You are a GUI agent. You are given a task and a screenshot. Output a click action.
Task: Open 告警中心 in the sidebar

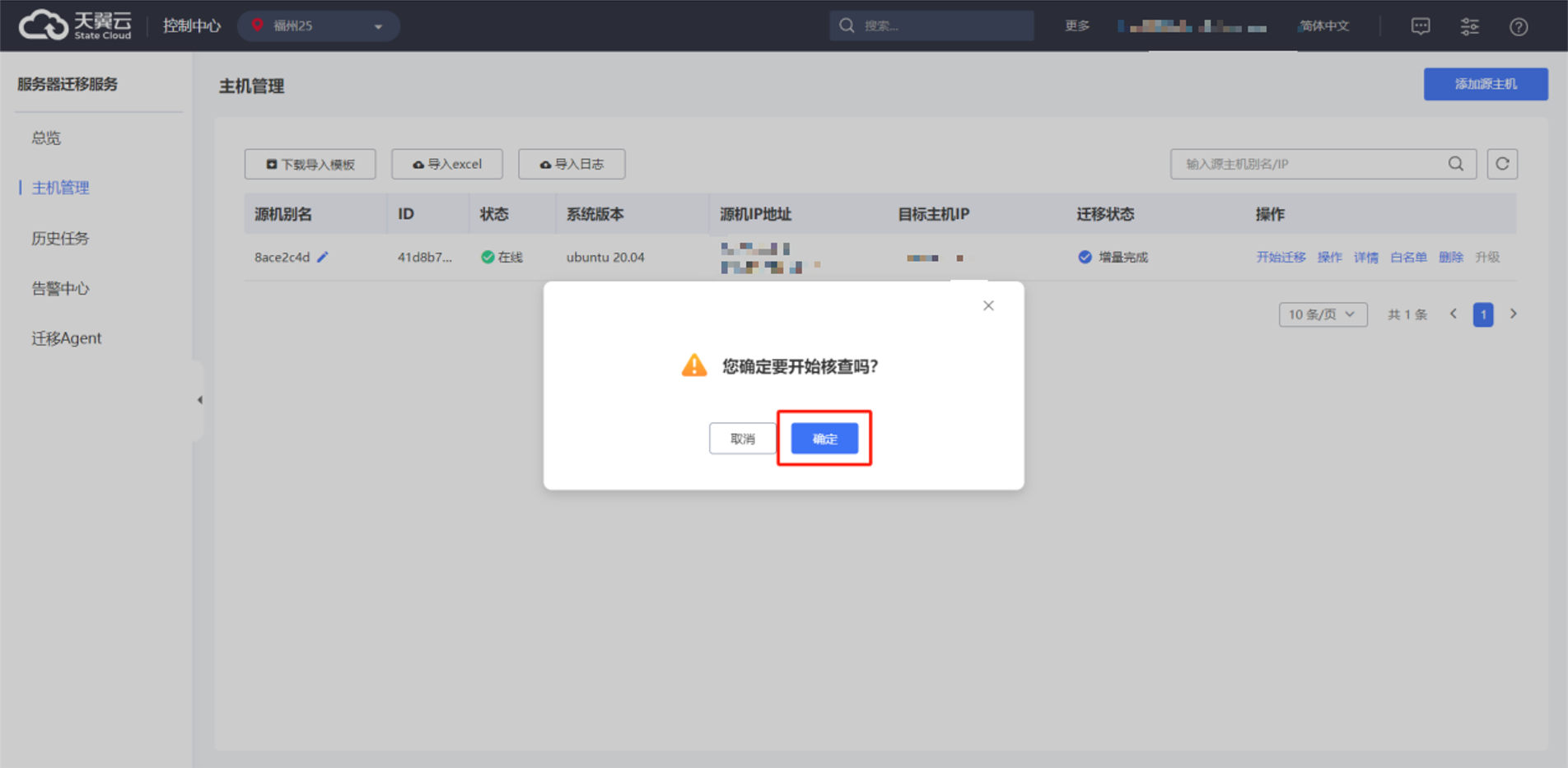click(60, 288)
